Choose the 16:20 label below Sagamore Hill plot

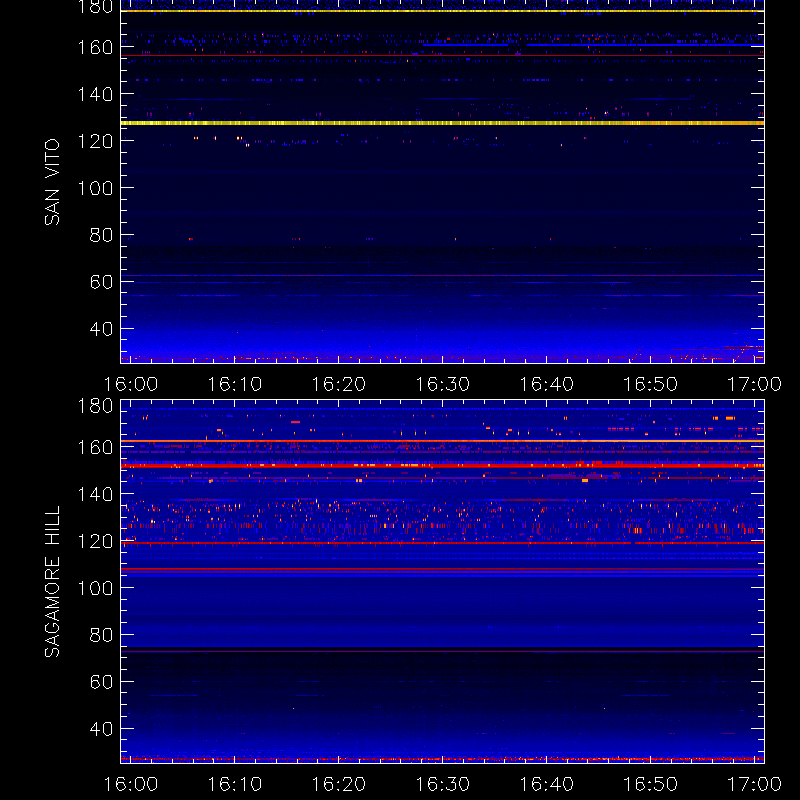[x=339, y=784]
